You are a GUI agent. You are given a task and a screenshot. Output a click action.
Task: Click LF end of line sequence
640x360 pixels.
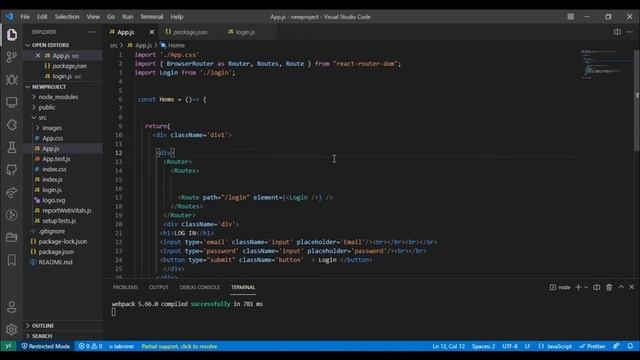coord(527,346)
